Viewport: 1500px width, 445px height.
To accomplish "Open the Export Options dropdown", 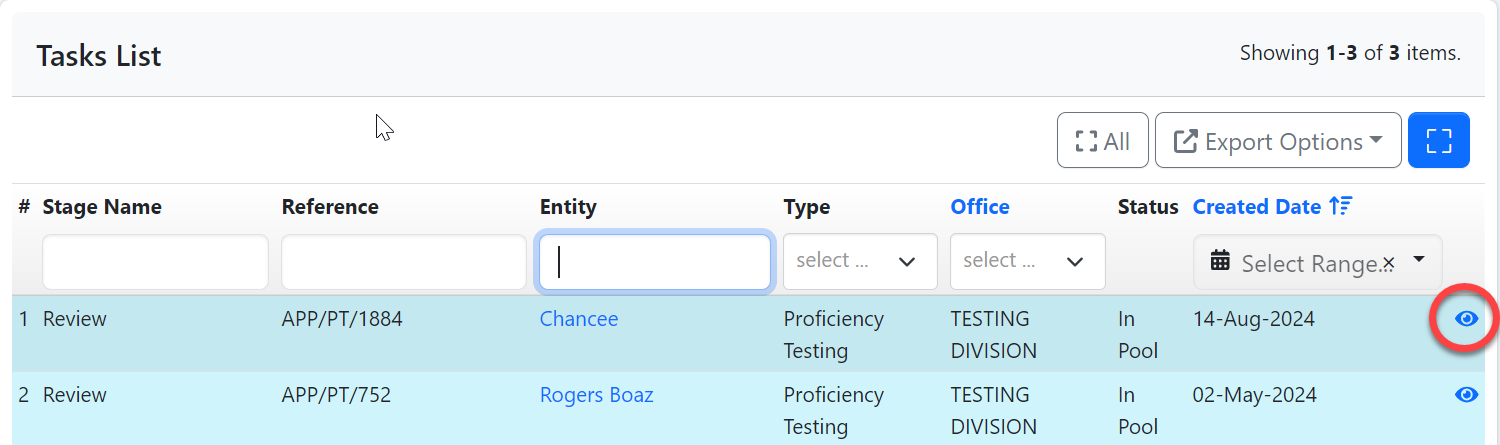I will pyautogui.click(x=1277, y=141).
